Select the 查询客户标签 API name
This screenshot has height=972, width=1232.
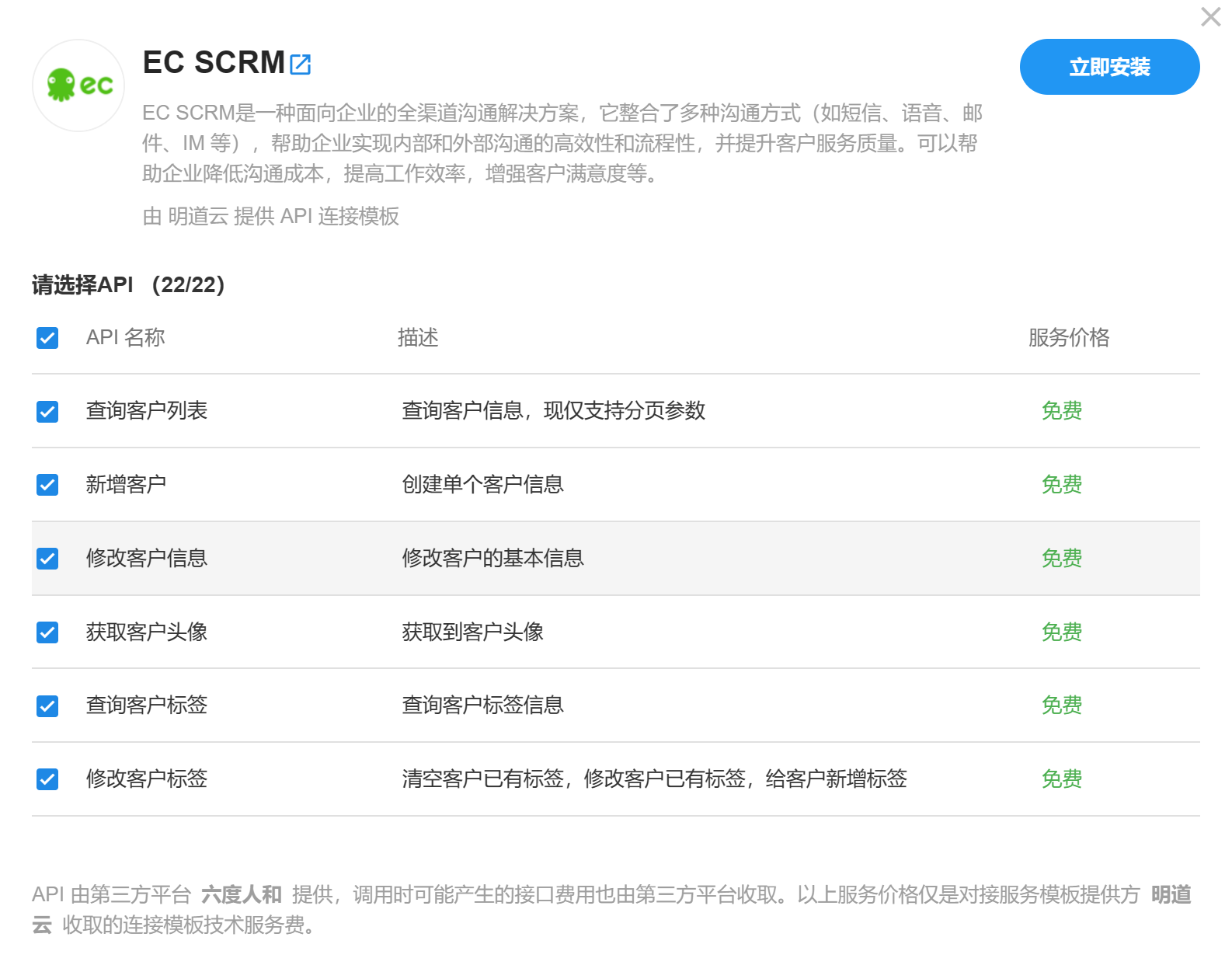(147, 705)
